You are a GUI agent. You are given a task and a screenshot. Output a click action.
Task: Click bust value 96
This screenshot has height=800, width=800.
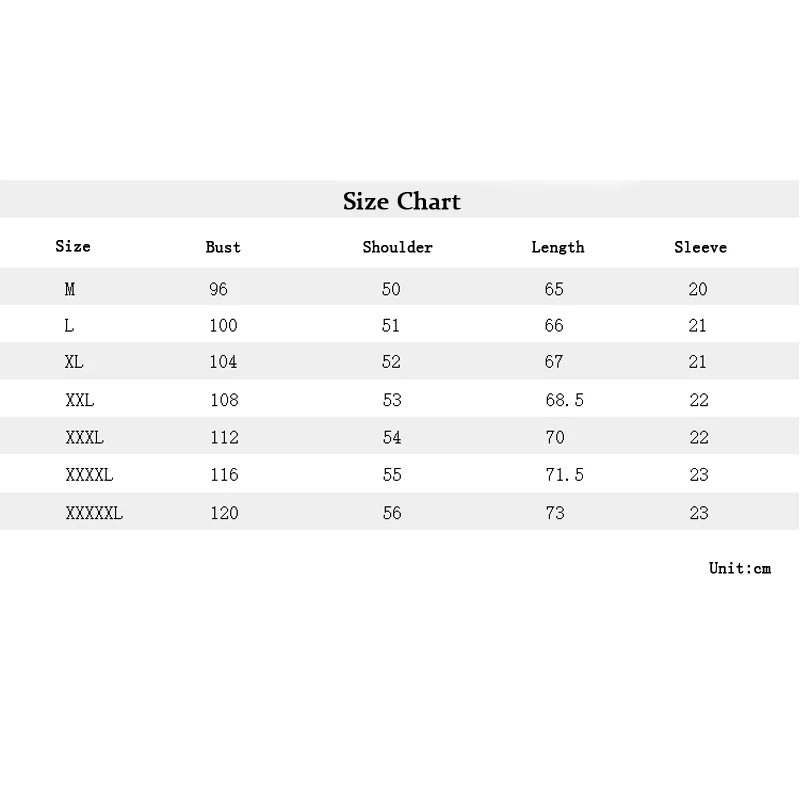tap(219, 289)
